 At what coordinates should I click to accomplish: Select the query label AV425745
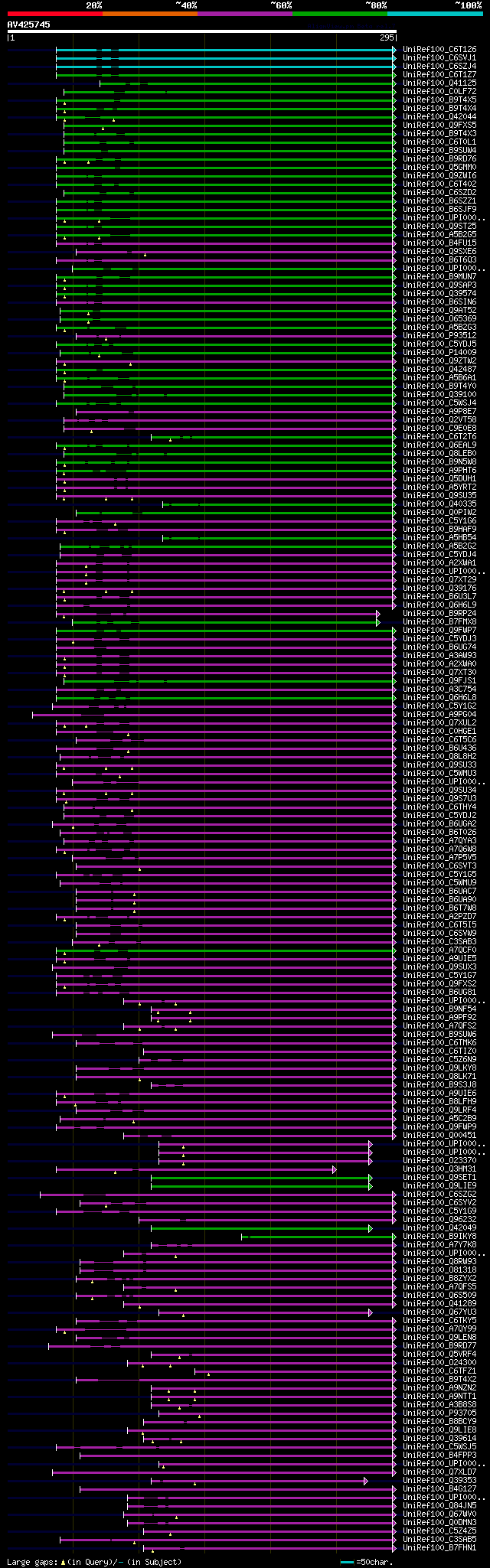point(29,24)
